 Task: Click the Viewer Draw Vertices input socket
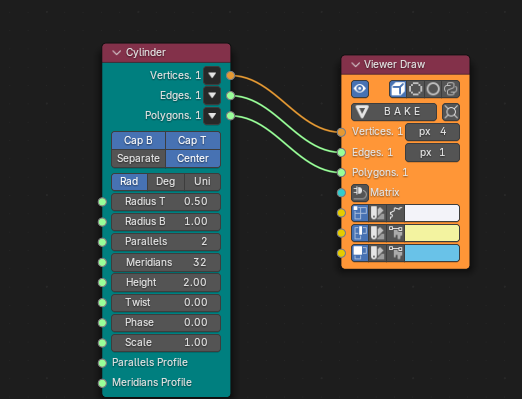(341, 132)
